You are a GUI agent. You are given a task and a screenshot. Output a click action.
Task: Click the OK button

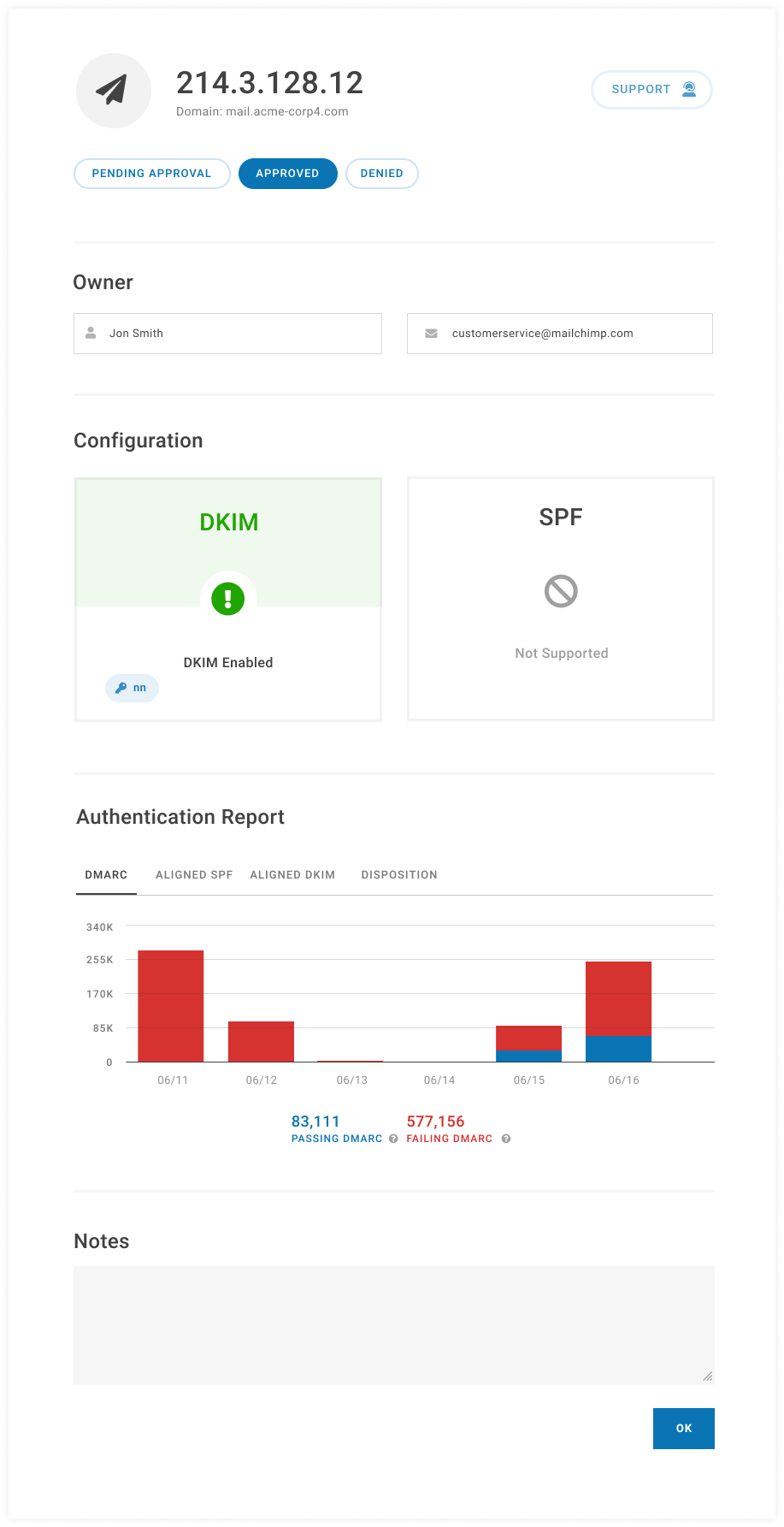coord(684,1429)
